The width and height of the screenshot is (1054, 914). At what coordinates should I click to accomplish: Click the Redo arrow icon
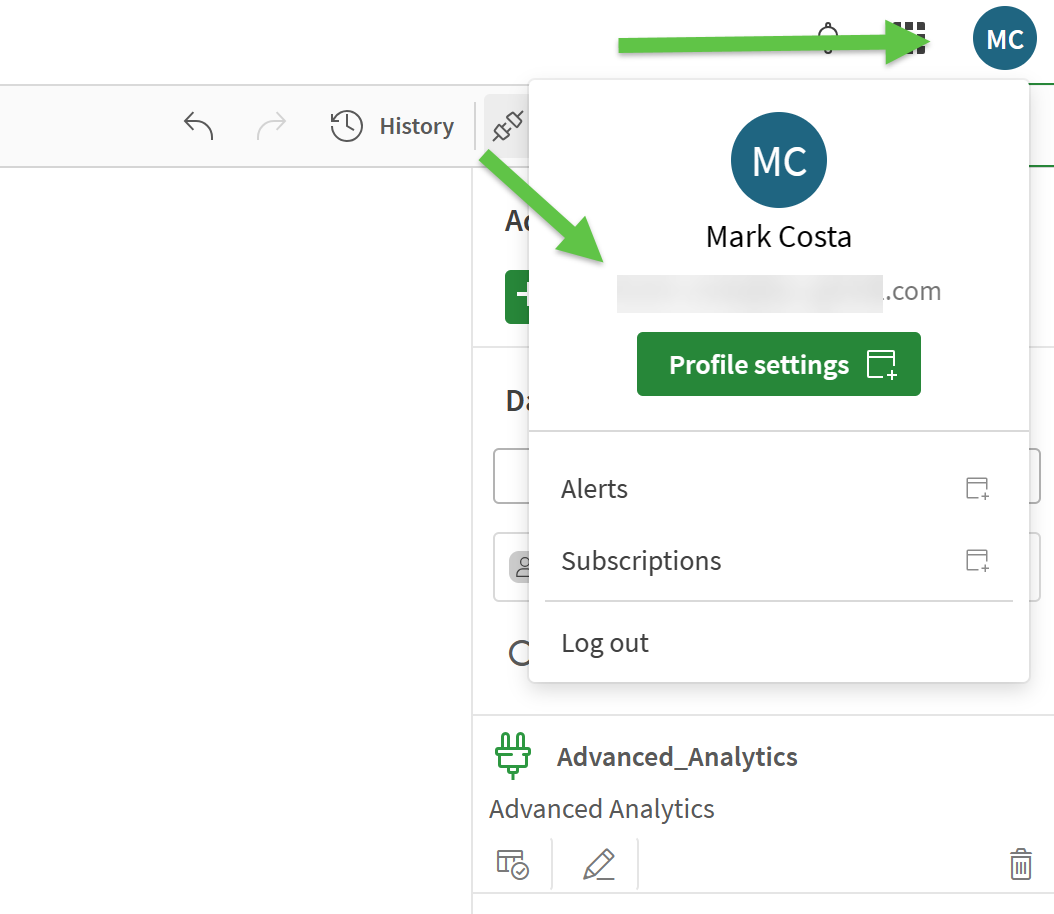[271, 126]
